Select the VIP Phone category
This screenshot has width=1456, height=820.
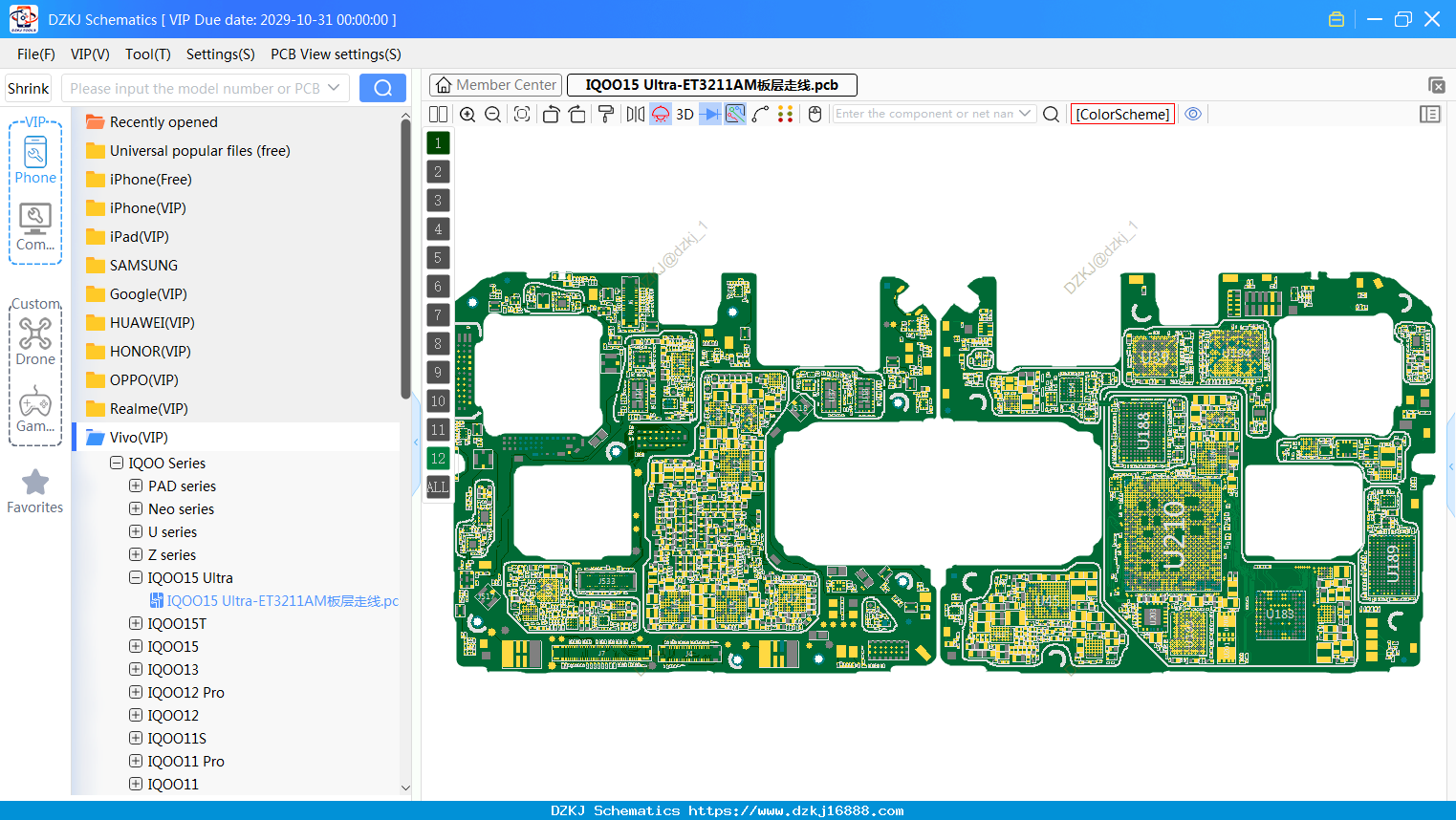[35, 160]
